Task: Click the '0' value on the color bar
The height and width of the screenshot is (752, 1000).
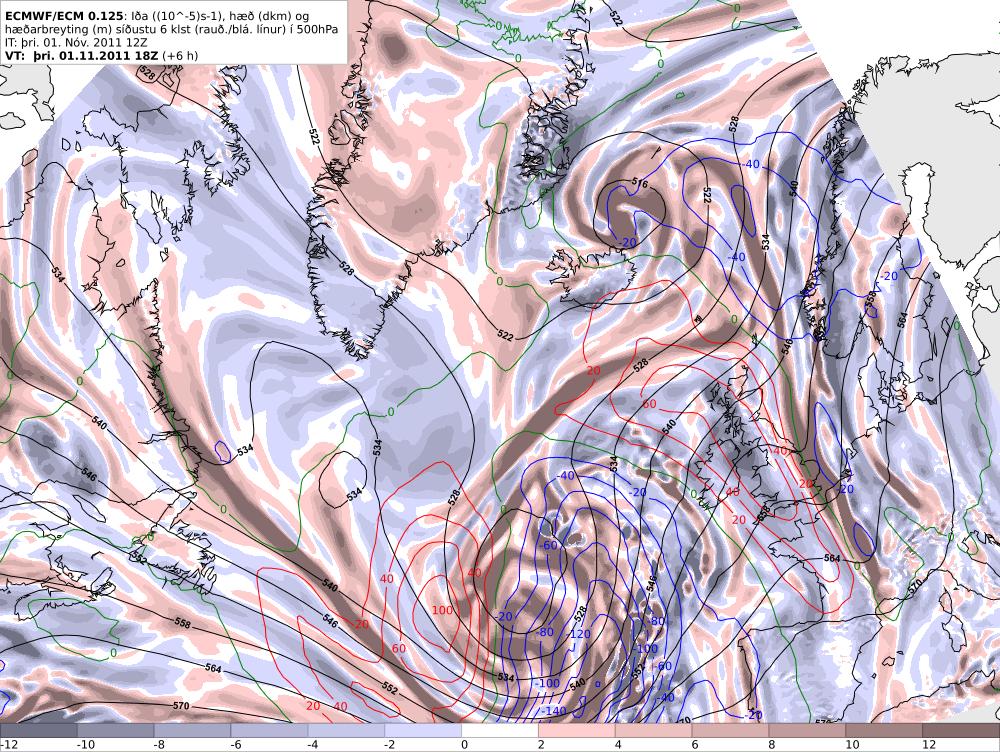Action: tap(464, 745)
